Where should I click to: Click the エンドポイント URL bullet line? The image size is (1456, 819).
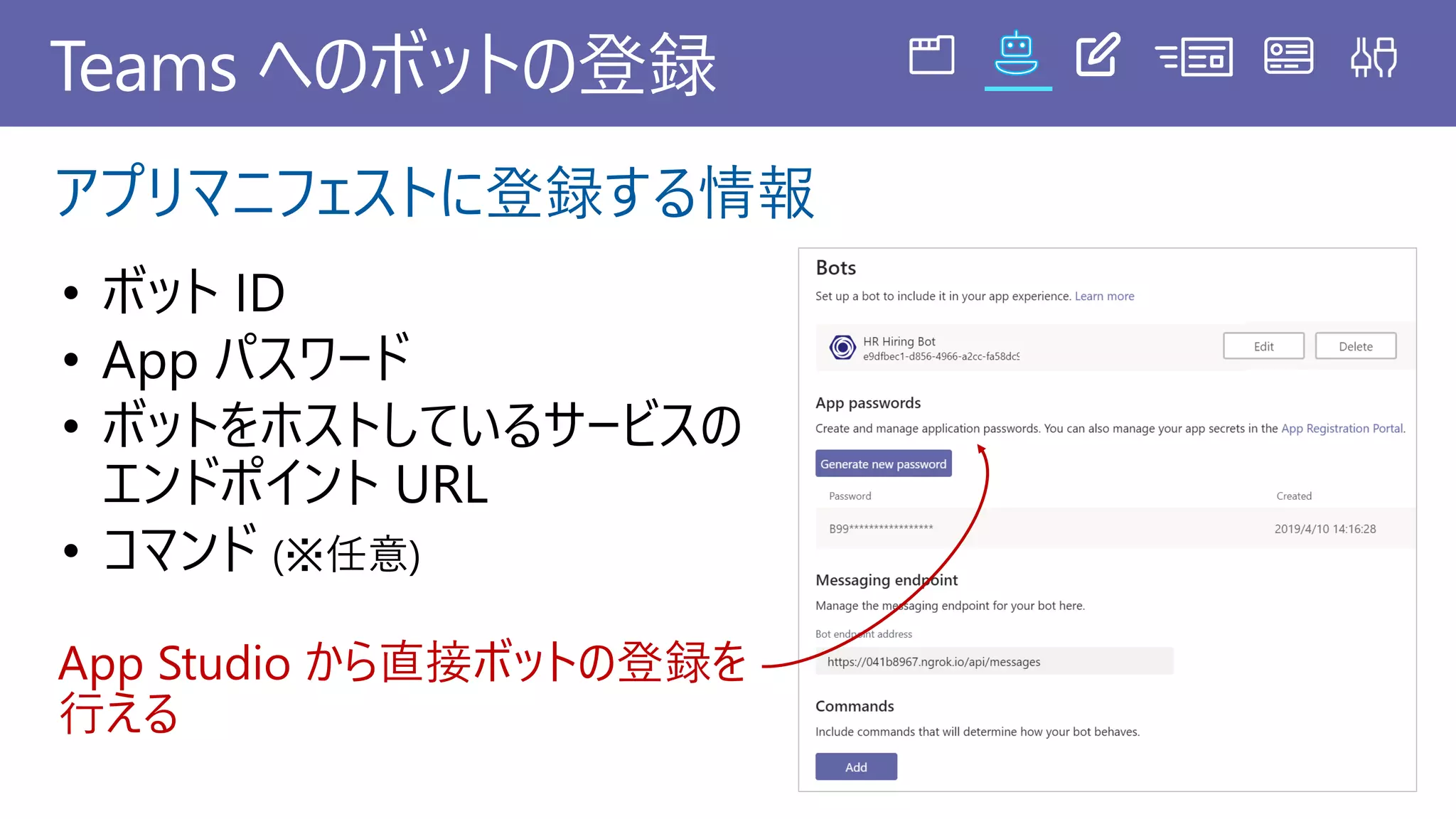coord(295,483)
